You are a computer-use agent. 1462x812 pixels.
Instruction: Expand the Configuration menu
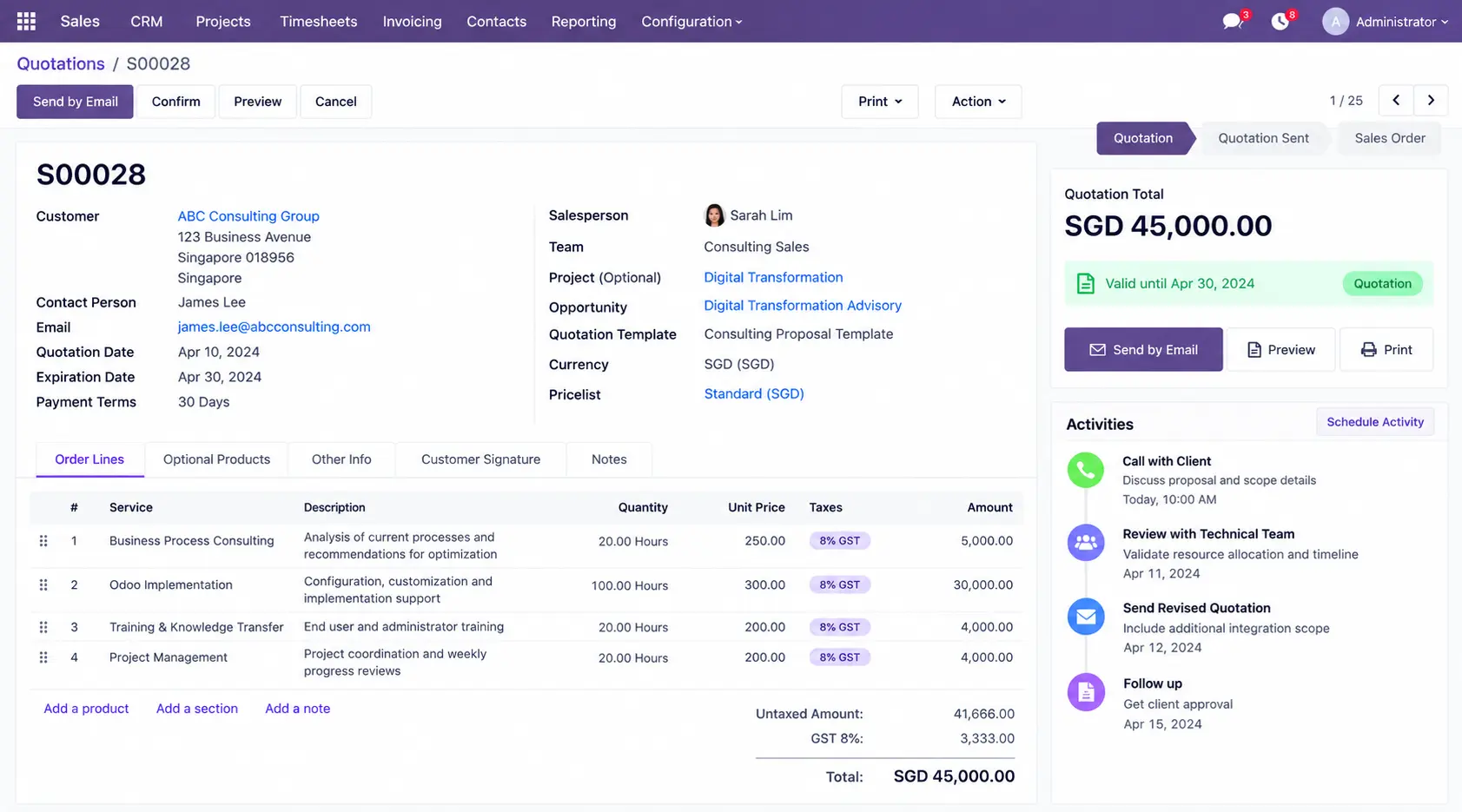(x=691, y=22)
